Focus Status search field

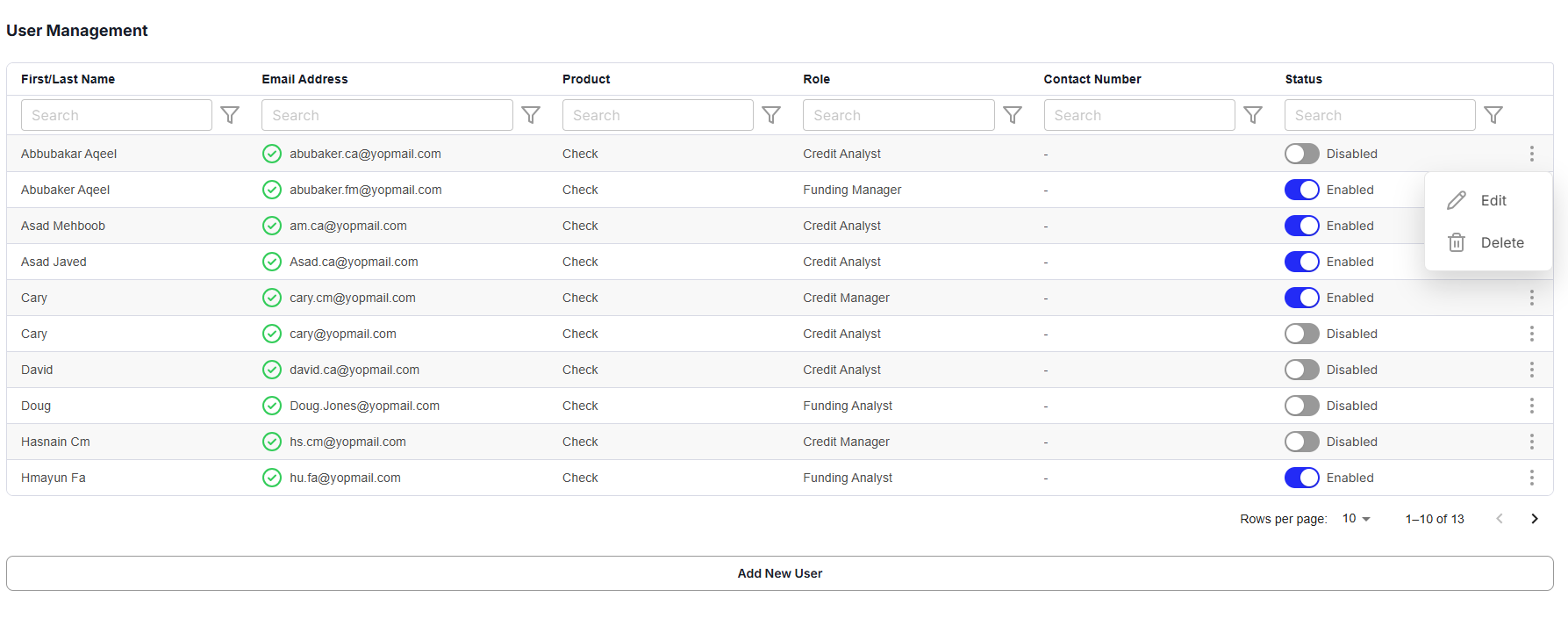(x=1380, y=115)
